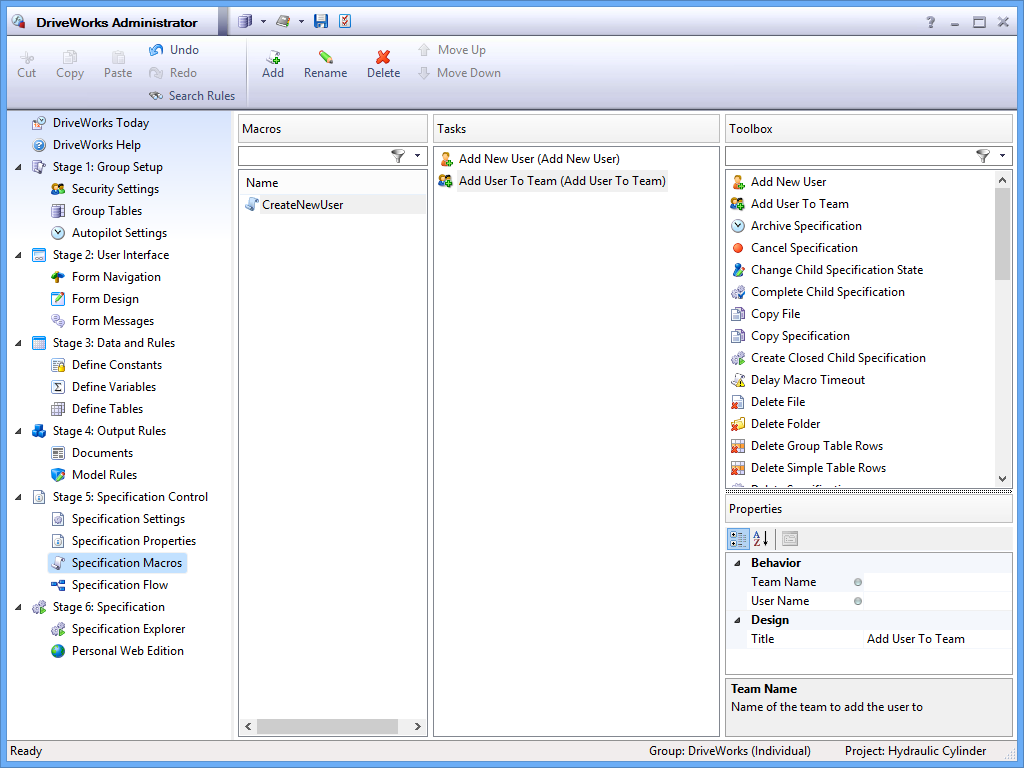
Task: Open Personal Web Edition
Action: coord(127,651)
